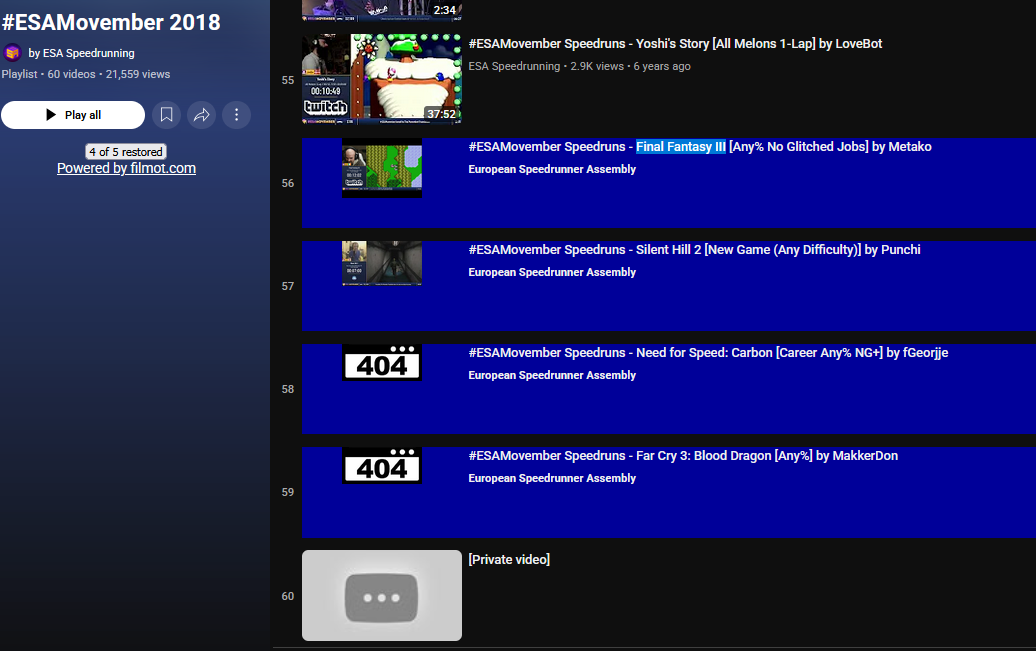Open Silent Hill 2 New Game title

tap(694, 250)
